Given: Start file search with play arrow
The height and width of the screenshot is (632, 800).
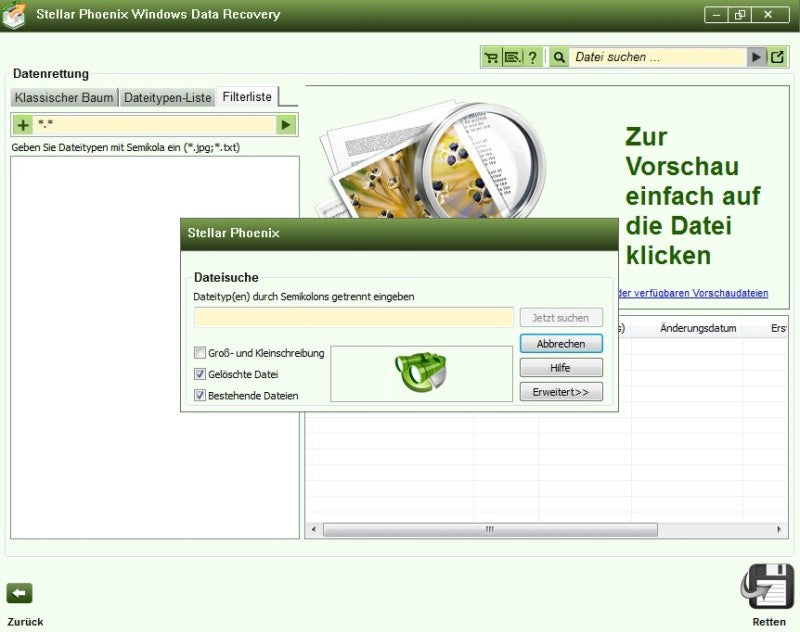Looking at the screenshot, I should click(757, 57).
